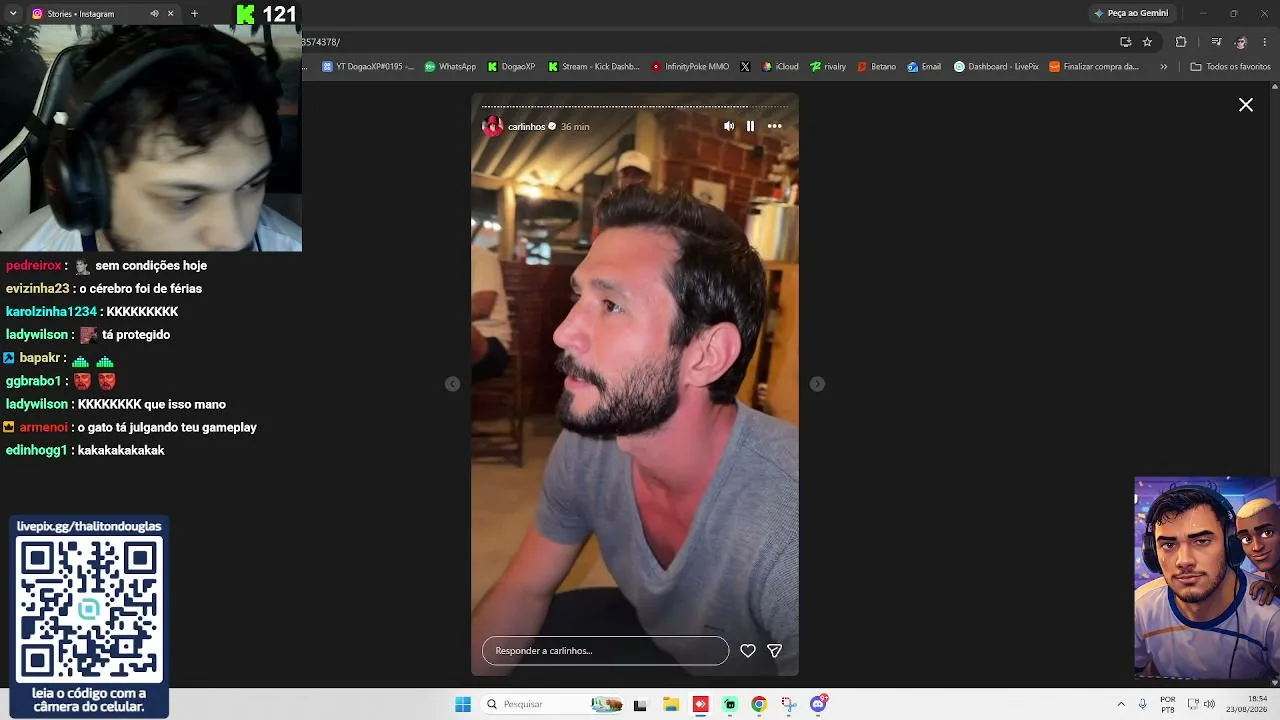Expand the hidden bookmarks chevron
The height and width of the screenshot is (720, 1280).
(1163, 67)
